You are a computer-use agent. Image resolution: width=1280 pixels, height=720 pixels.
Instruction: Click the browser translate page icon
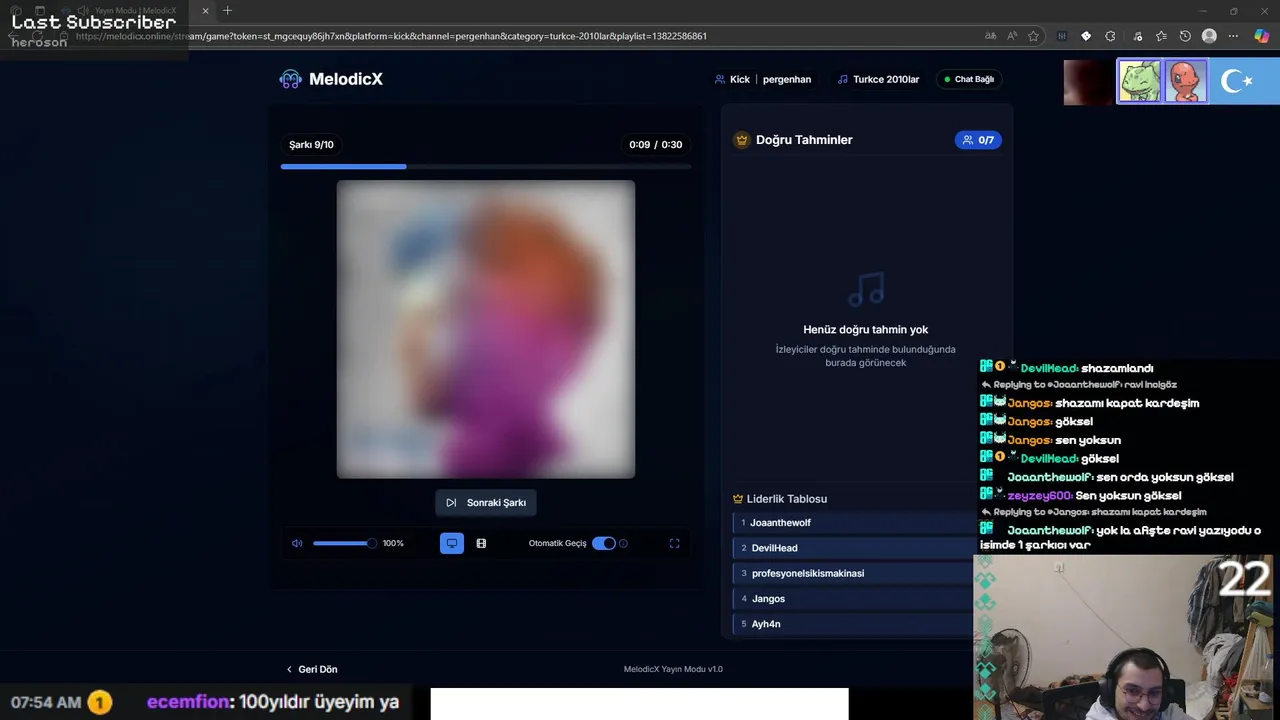coord(990,36)
